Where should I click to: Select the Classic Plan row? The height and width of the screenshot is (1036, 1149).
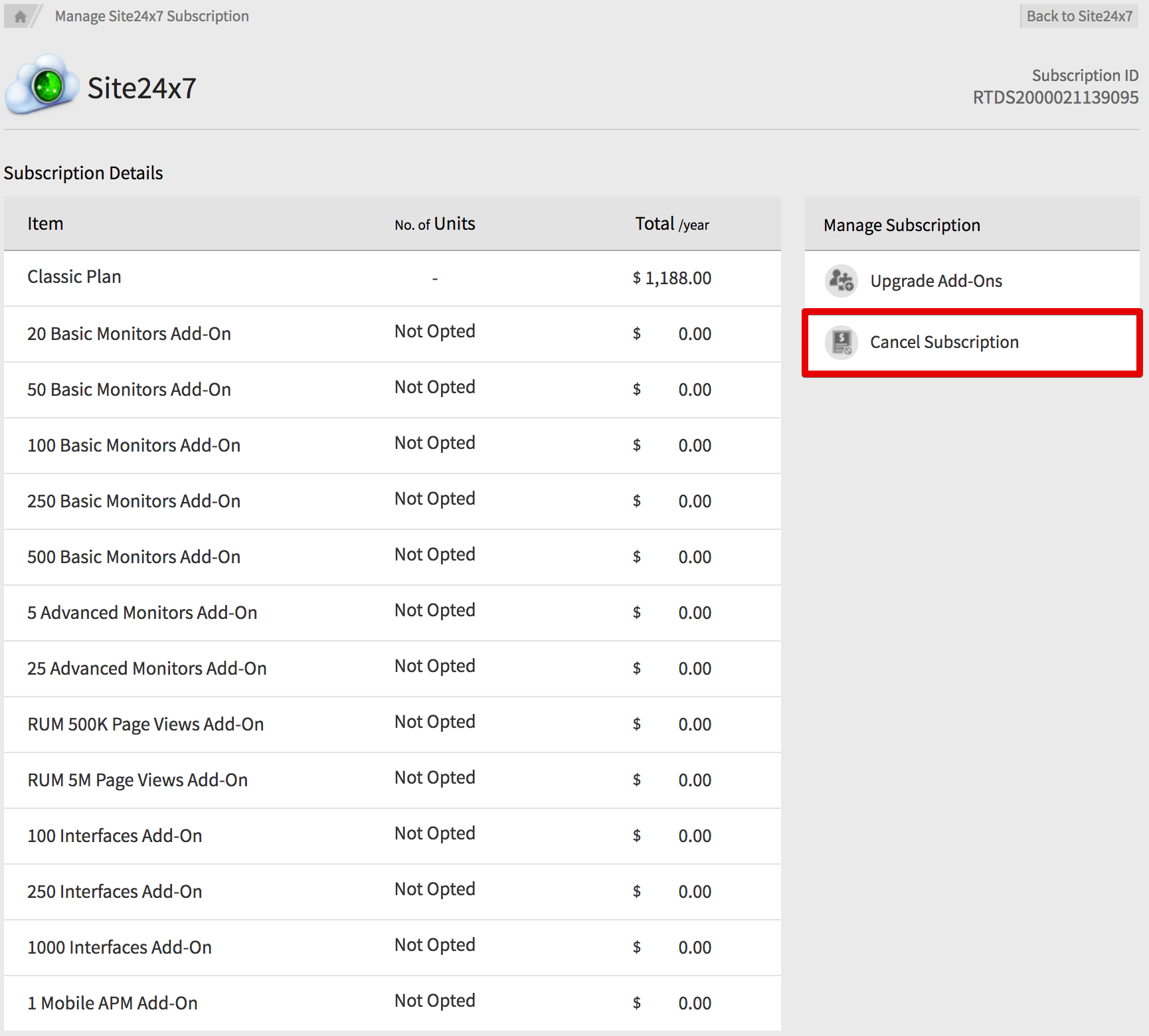(74, 277)
